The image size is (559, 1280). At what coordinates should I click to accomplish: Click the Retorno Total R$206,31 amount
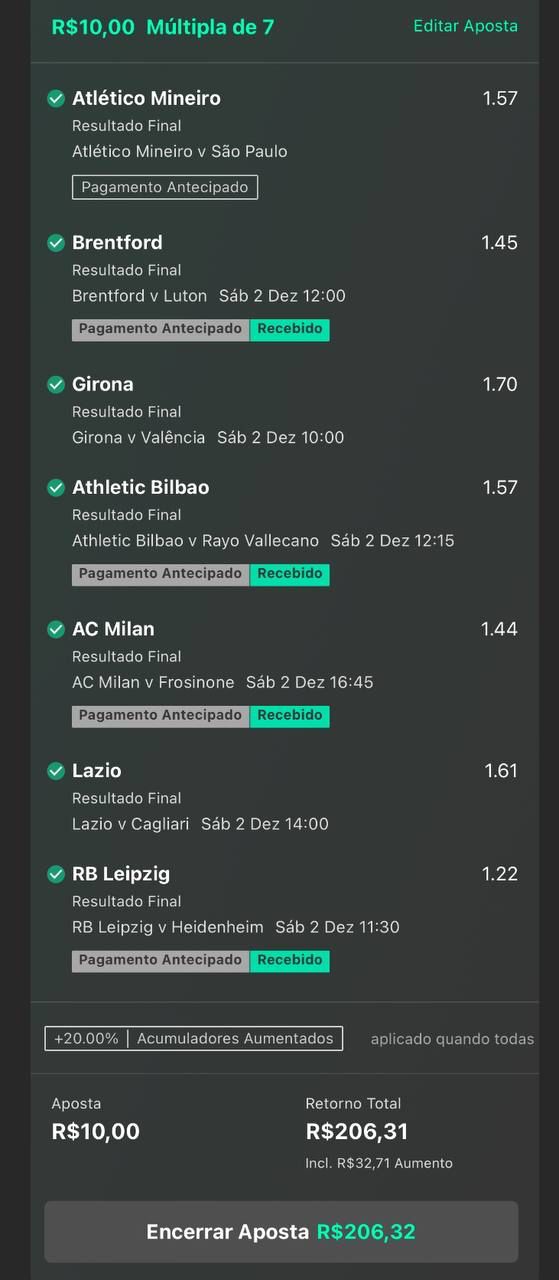357,1132
